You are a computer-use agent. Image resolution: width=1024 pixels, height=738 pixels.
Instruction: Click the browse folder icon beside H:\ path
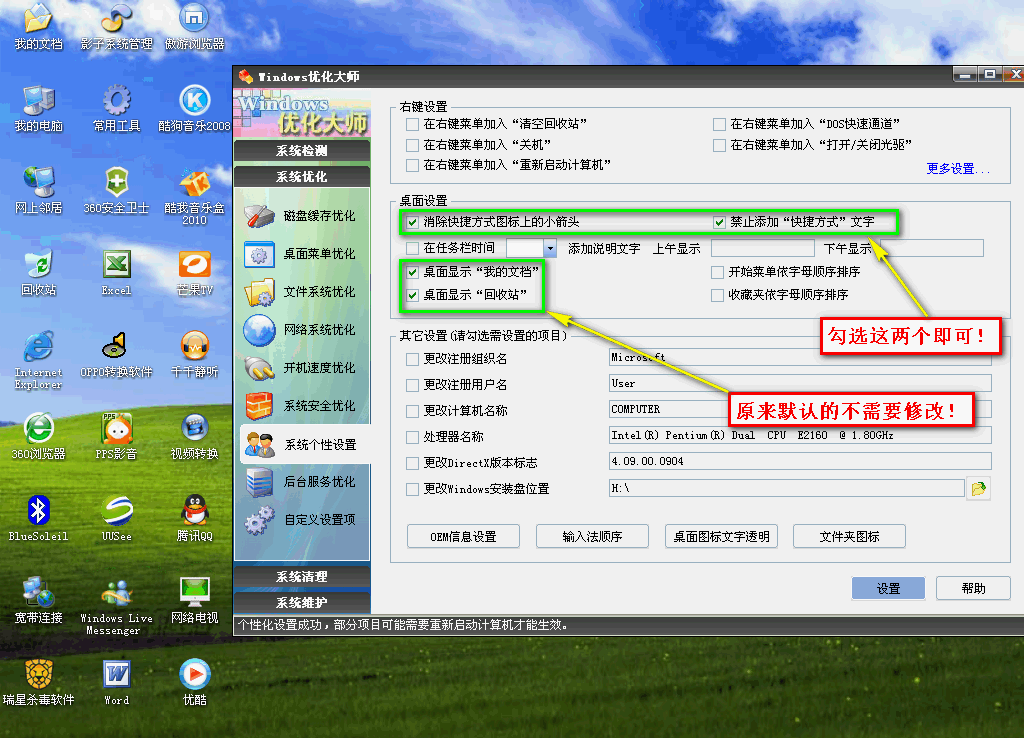978,489
